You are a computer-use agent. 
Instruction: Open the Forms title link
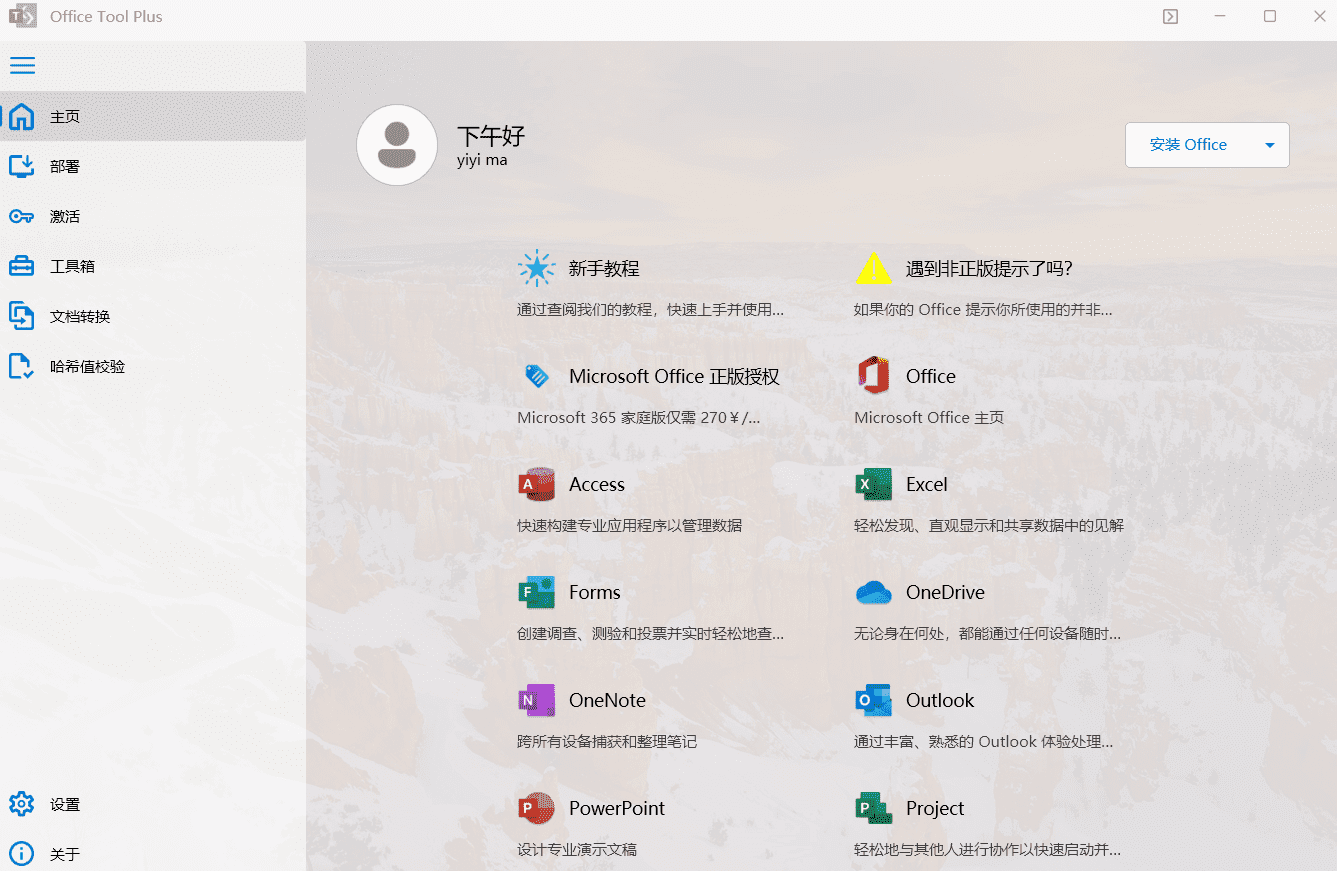[x=595, y=592]
